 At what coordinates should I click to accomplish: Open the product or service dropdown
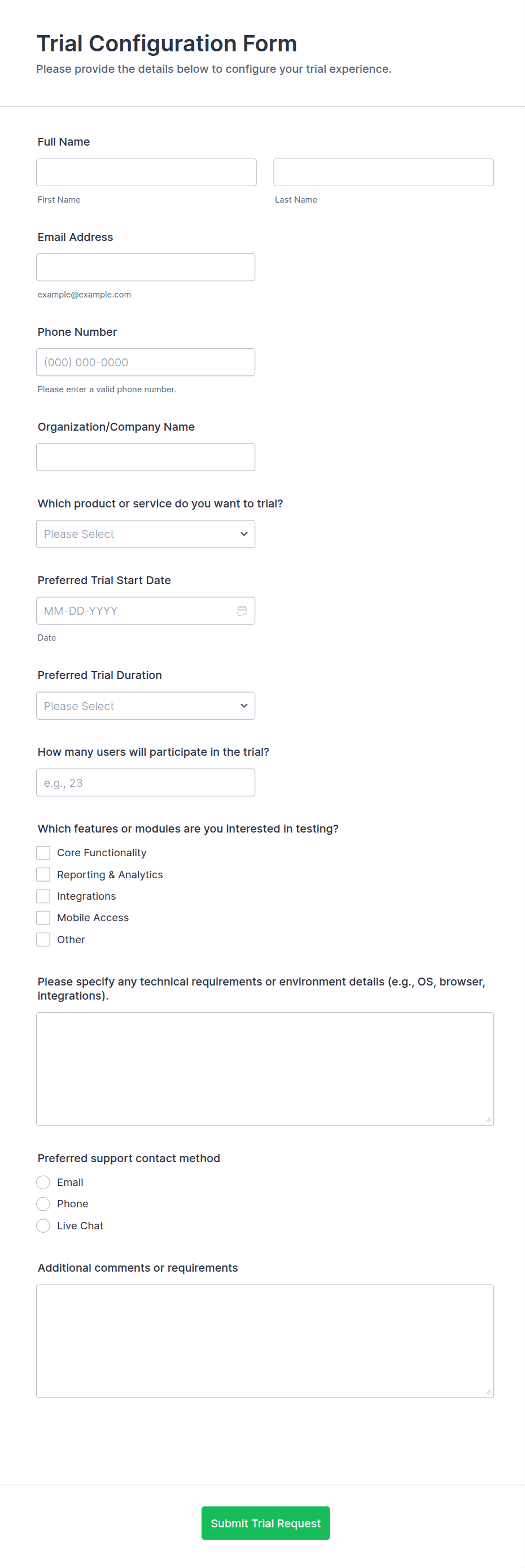(146, 534)
